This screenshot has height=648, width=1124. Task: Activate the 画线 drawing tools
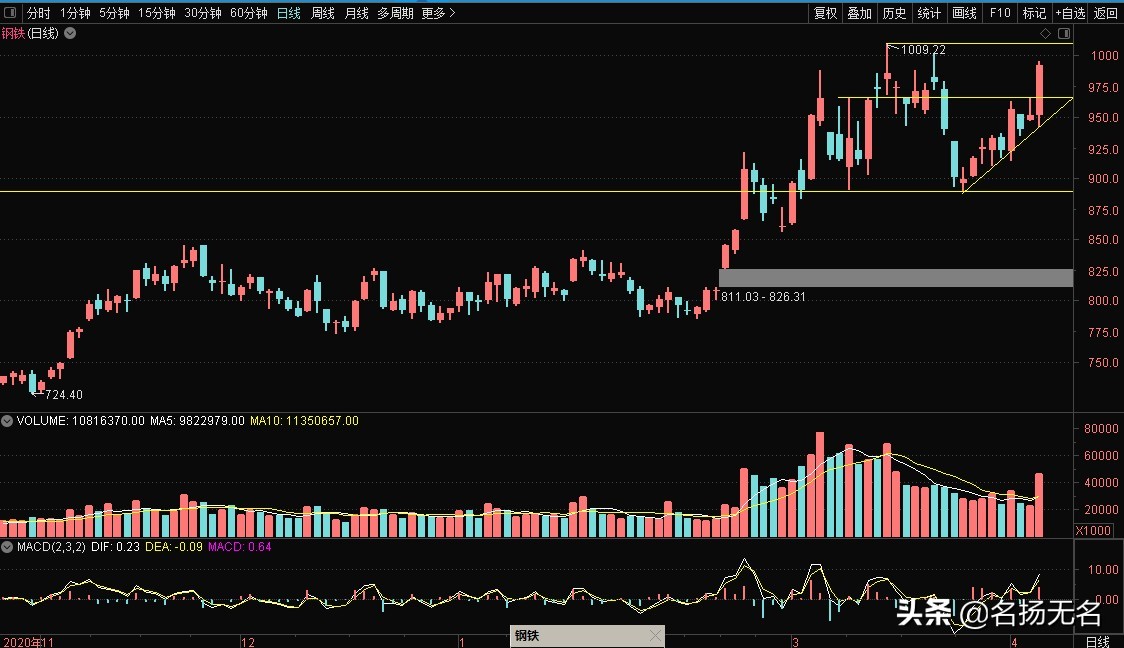964,13
